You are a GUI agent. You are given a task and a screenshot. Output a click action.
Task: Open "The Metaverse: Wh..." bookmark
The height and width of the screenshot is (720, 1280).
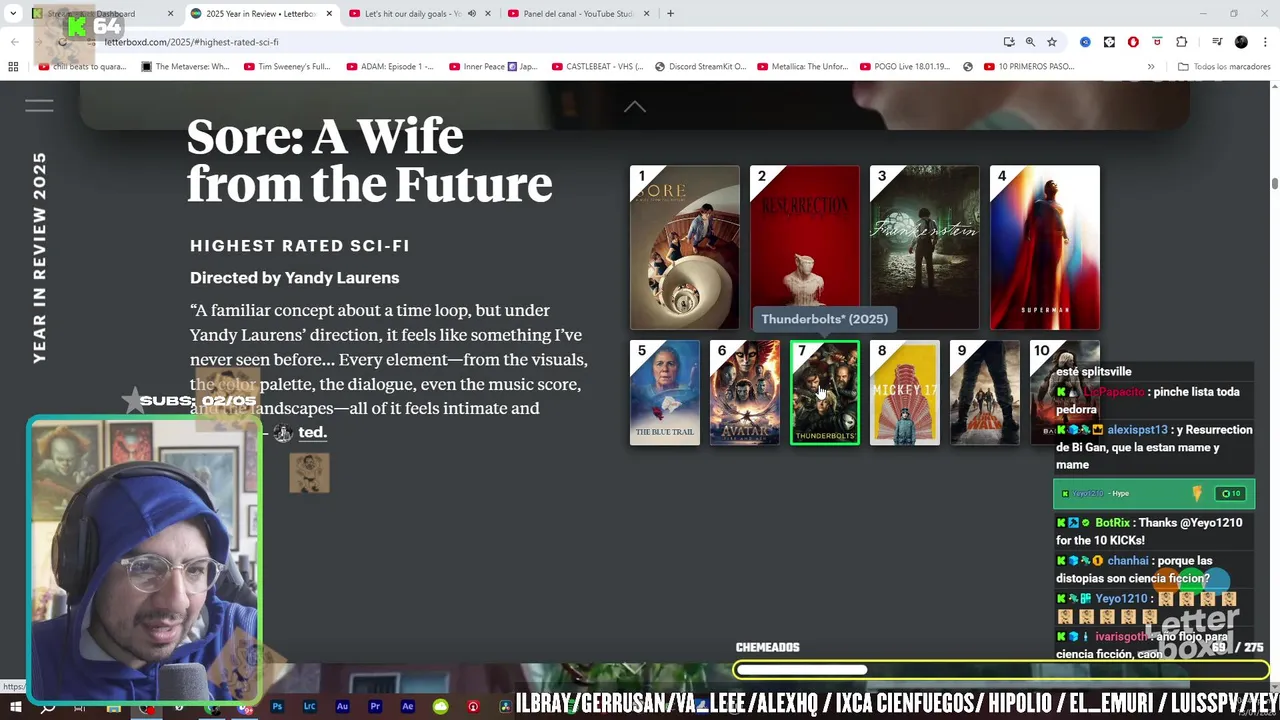185,67
